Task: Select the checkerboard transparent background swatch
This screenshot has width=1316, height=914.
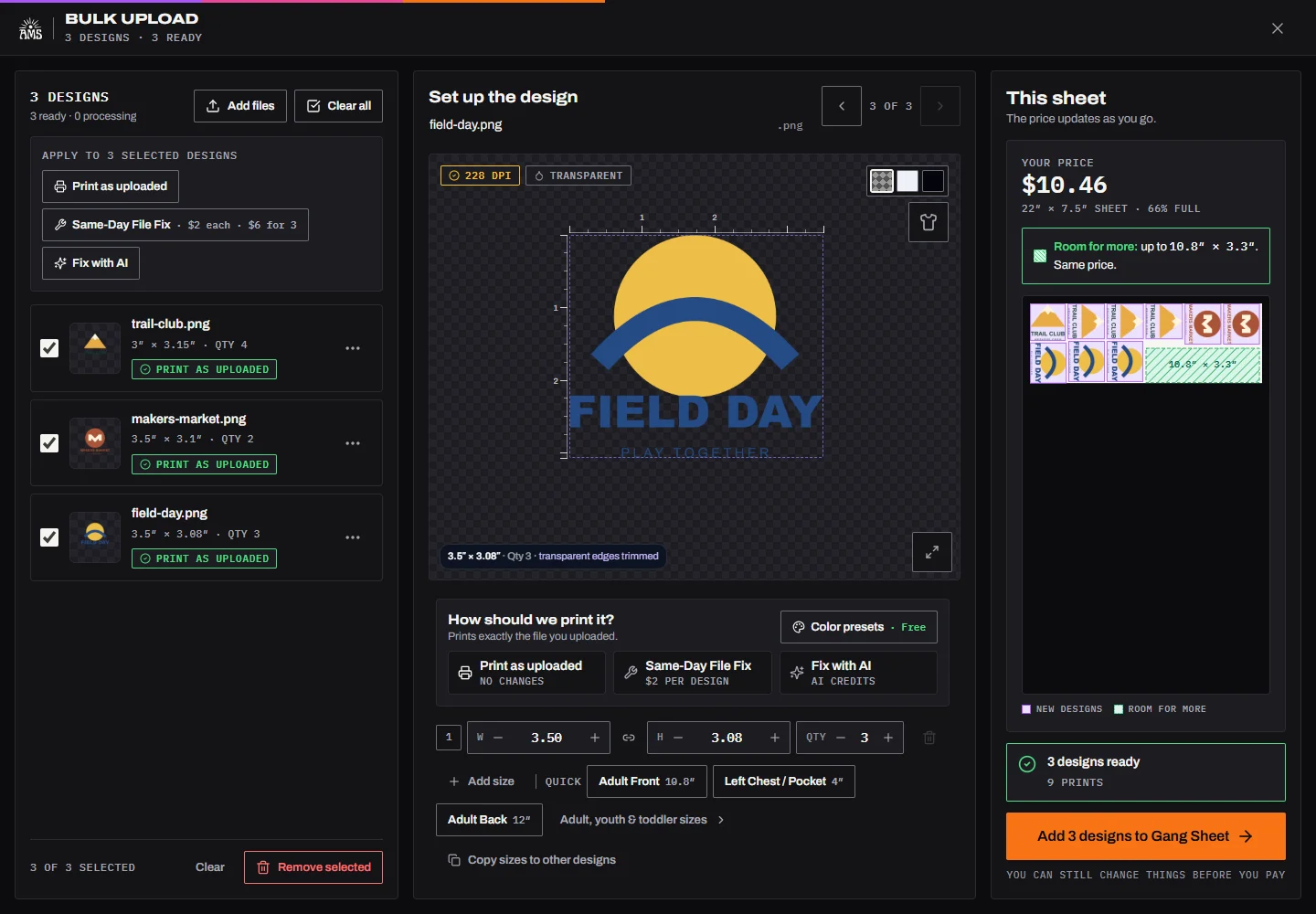Action: [882, 181]
